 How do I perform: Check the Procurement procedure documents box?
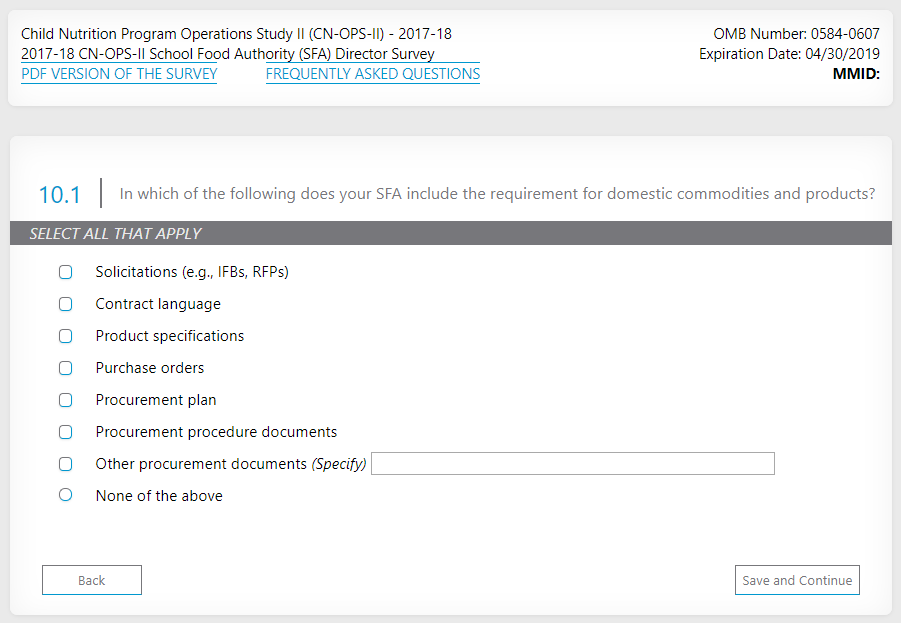point(66,432)
